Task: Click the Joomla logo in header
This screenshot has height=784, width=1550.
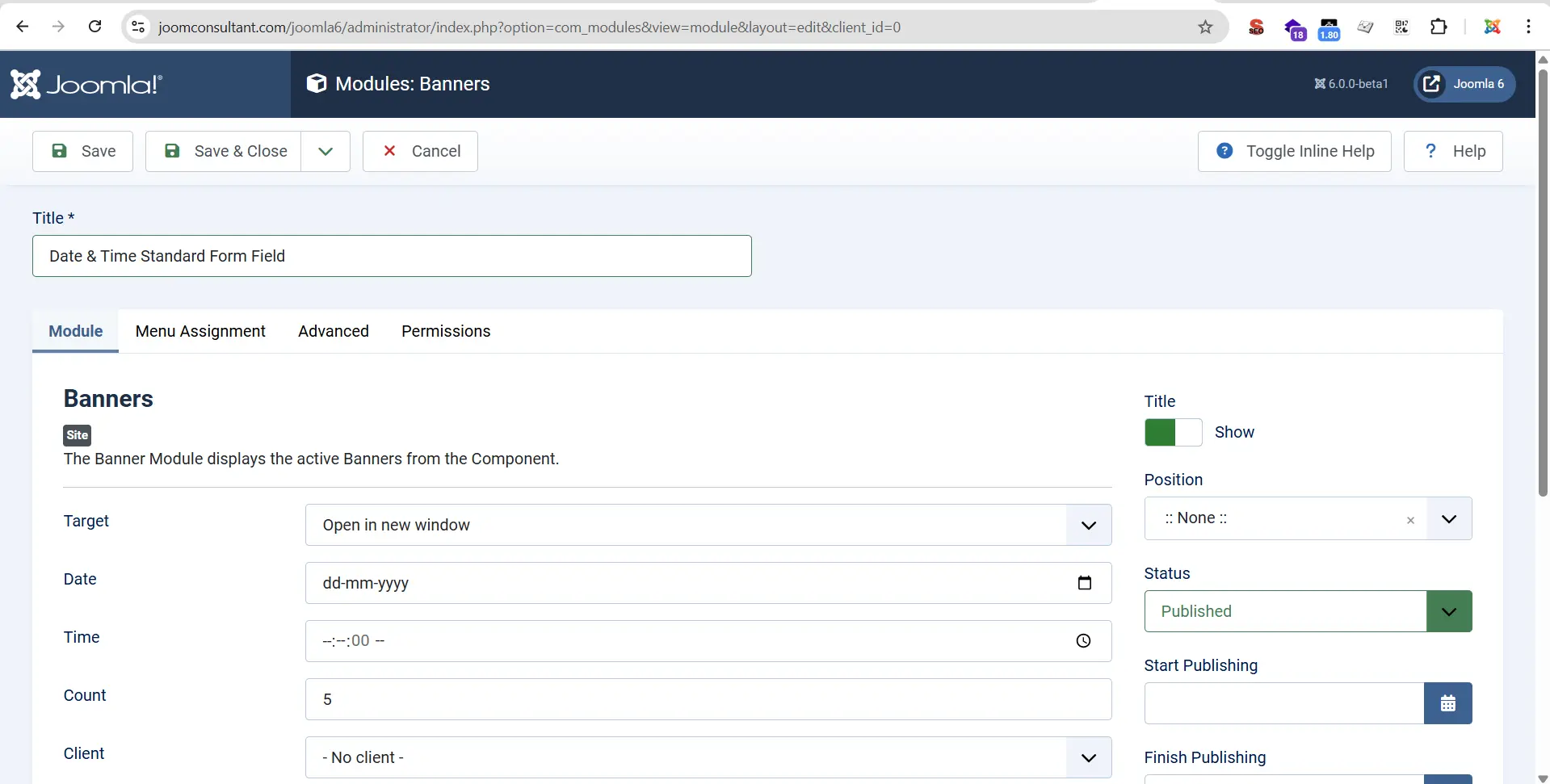Action: coord(86,84)
